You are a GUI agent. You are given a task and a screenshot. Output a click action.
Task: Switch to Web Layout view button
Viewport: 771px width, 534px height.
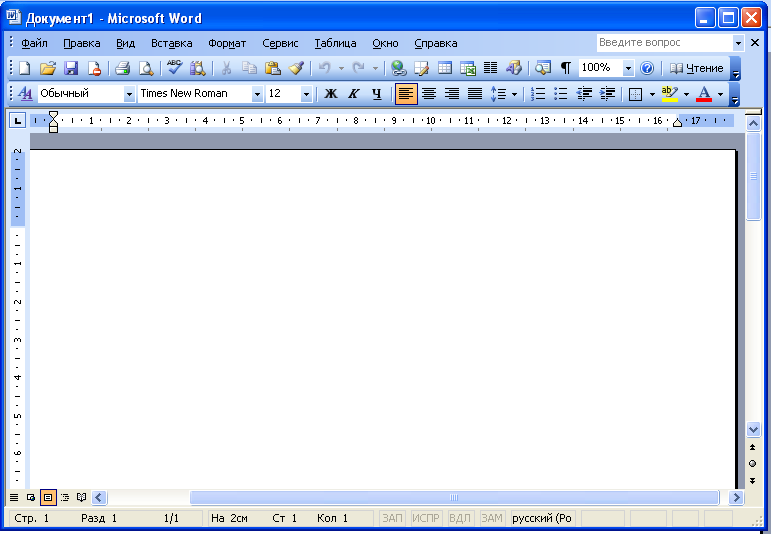point(31,497)
